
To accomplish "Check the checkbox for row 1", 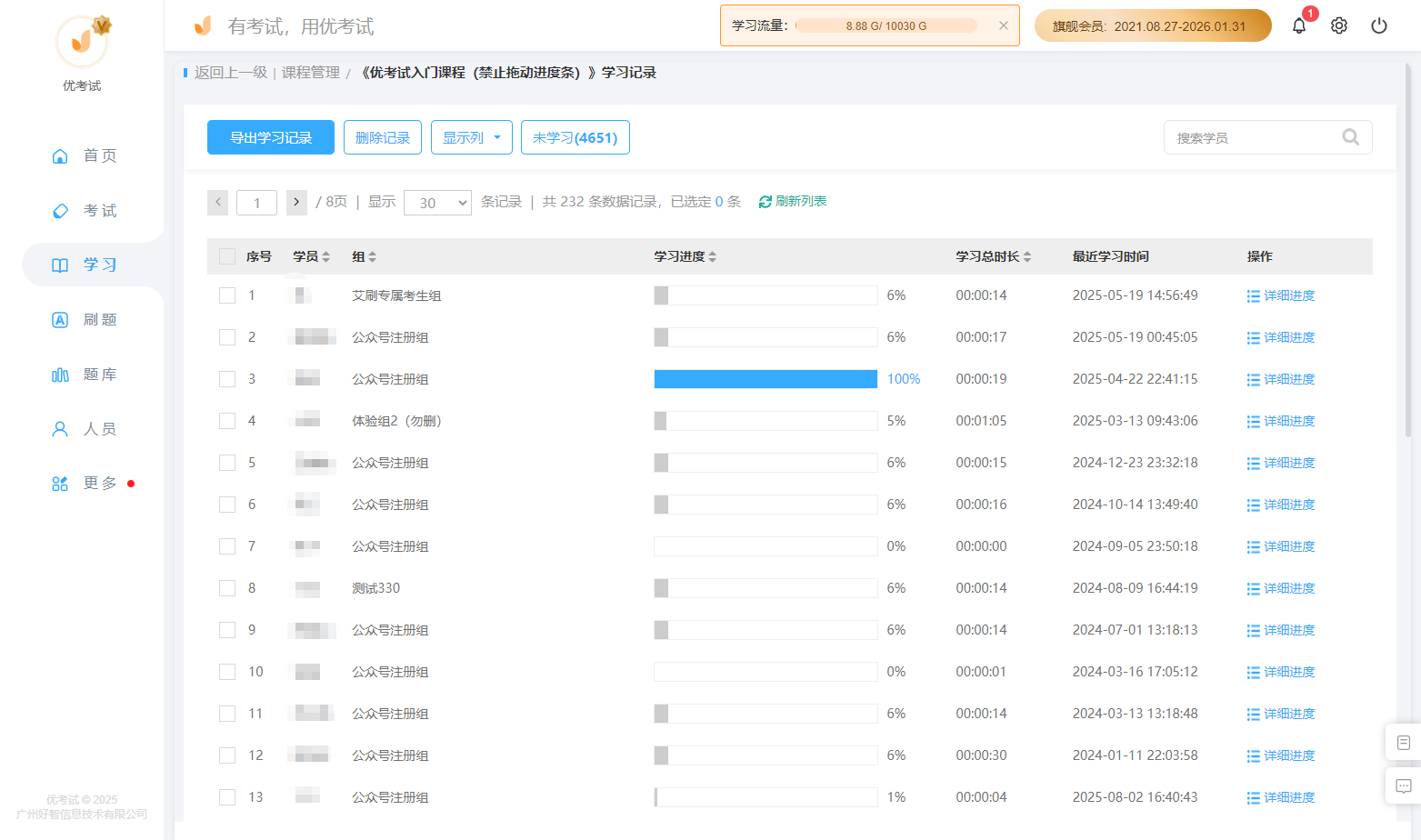I will 227,295.
